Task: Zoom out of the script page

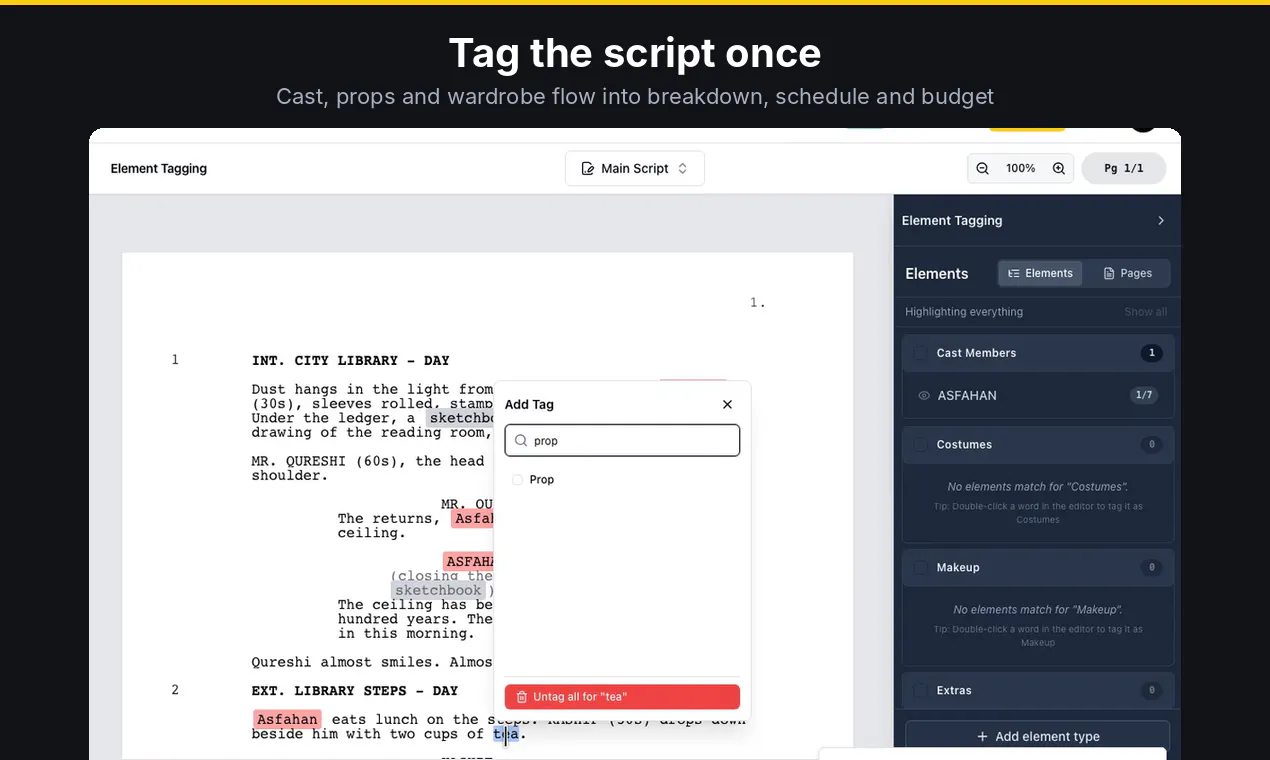Action: pyautogui.click(x=982, y=169)
